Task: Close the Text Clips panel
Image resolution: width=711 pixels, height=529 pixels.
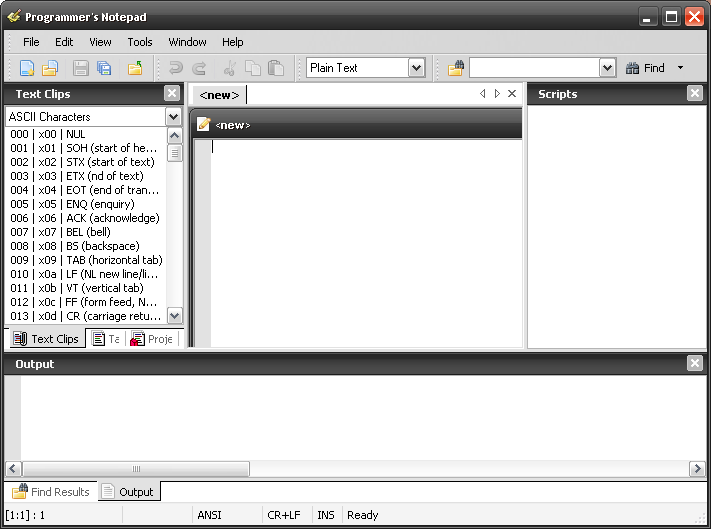Action: (172, 93)
